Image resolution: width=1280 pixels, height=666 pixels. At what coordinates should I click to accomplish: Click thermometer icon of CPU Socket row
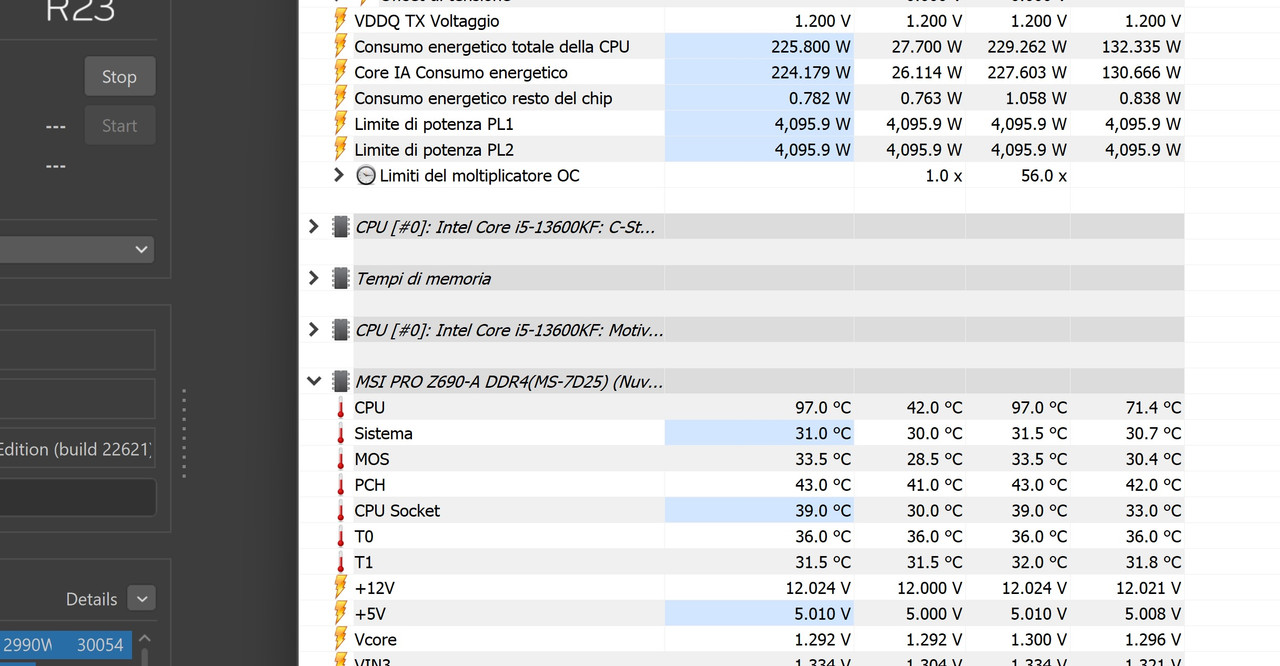pyautogui.click(x=340, y=510)
